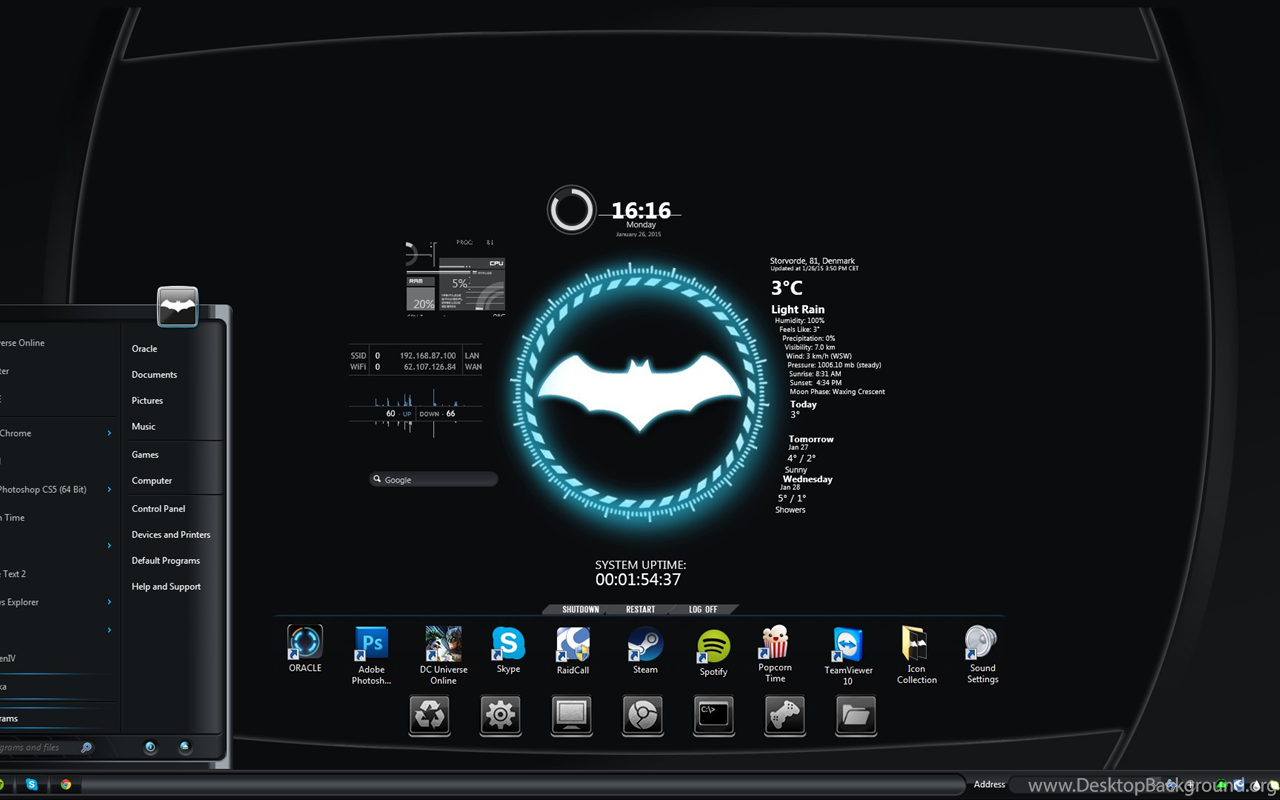
Task: Click the RESTART button below system uptime
Action: click(641, 609)
